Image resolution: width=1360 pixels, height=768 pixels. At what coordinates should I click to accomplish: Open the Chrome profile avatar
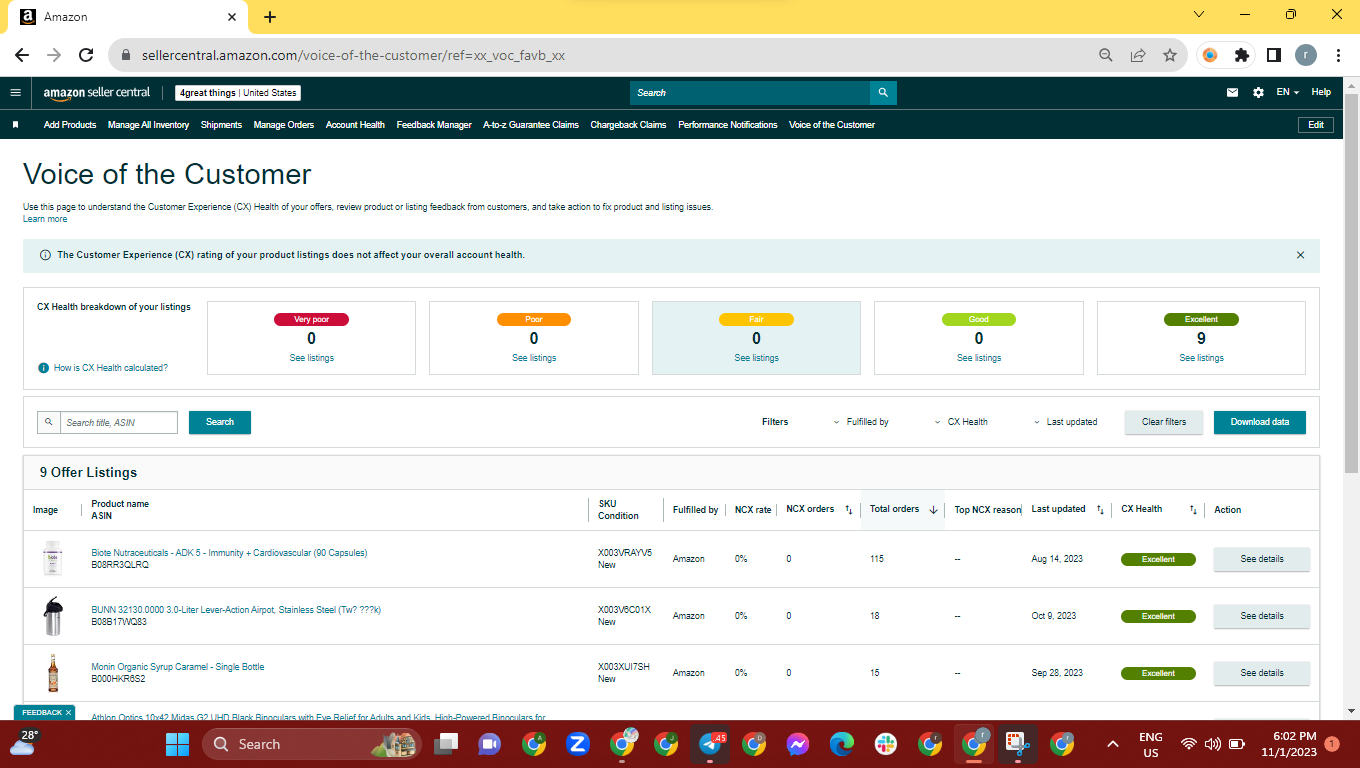point(1306,55)
